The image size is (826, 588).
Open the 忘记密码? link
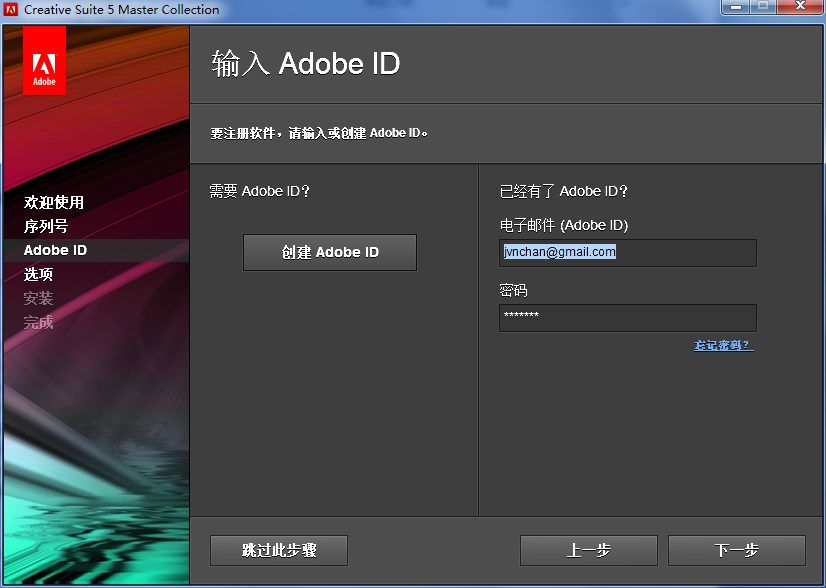(724, 346)
